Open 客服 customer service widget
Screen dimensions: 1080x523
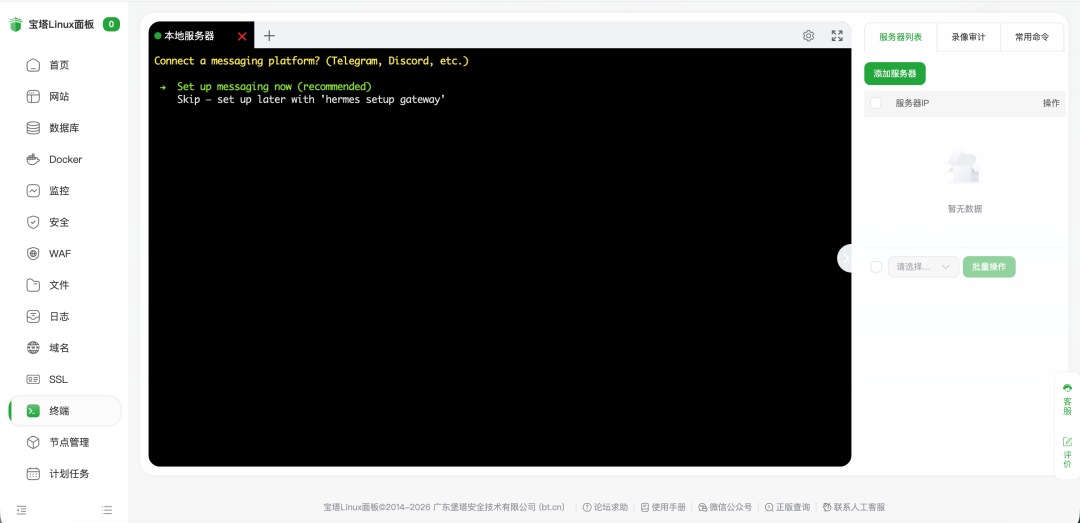pyautogui.click(x=1068, y=400)
